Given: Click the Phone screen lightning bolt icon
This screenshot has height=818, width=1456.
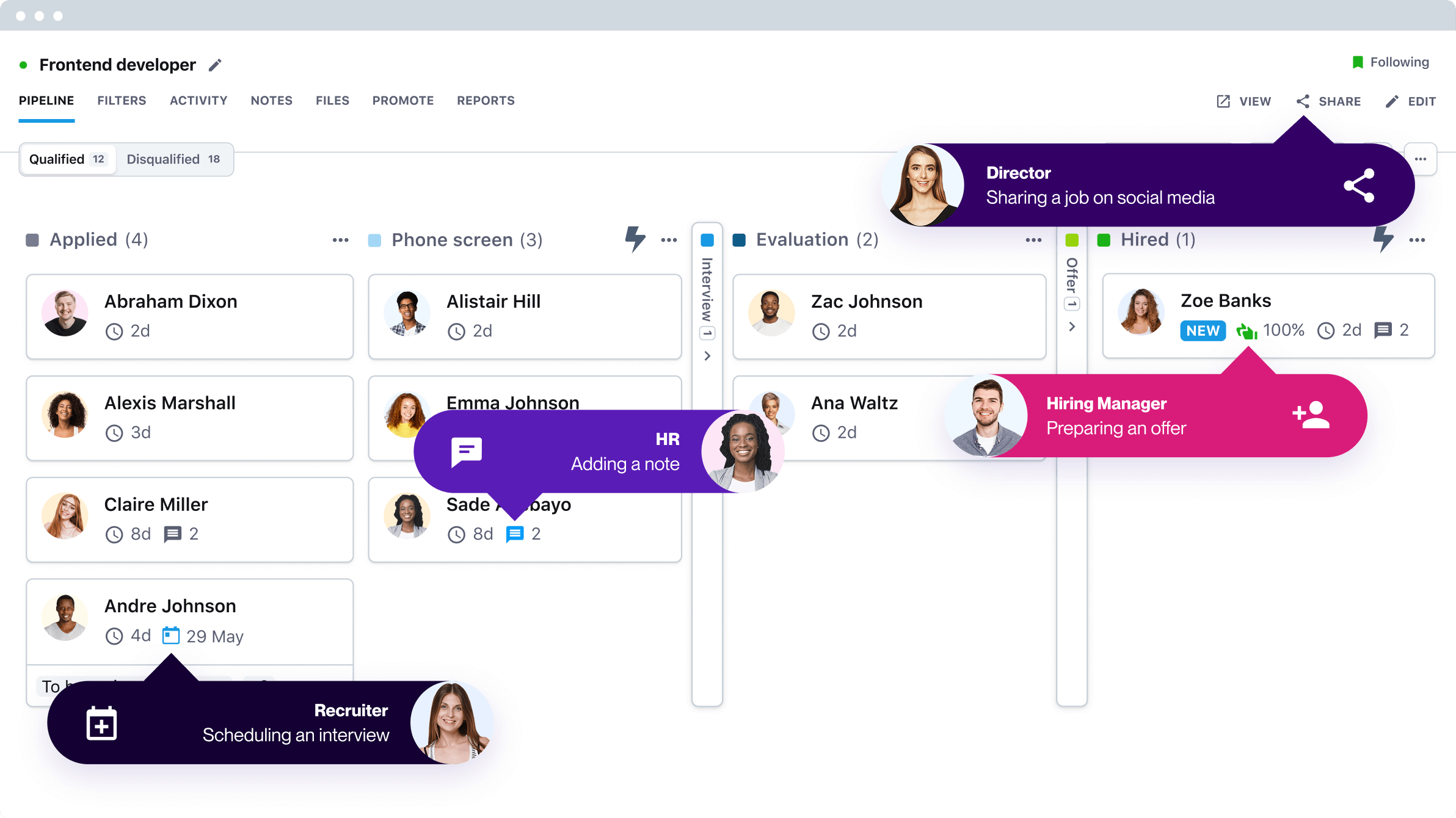Looking at the screenshot, I should 635,239.
